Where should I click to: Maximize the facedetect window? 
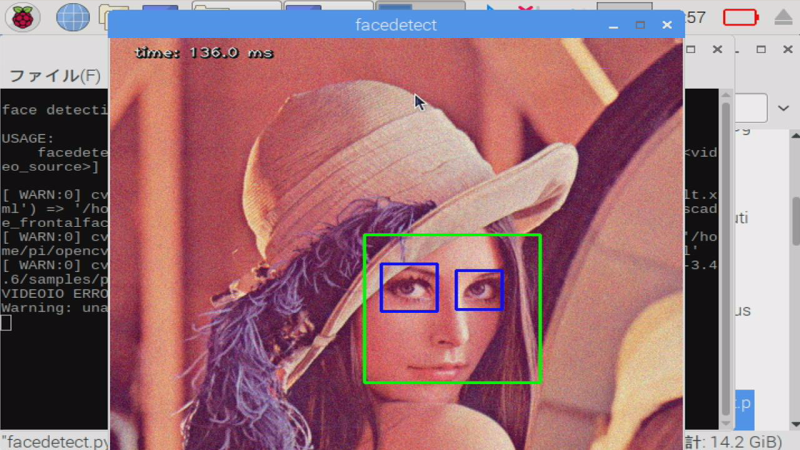click(x=640, y=25)
